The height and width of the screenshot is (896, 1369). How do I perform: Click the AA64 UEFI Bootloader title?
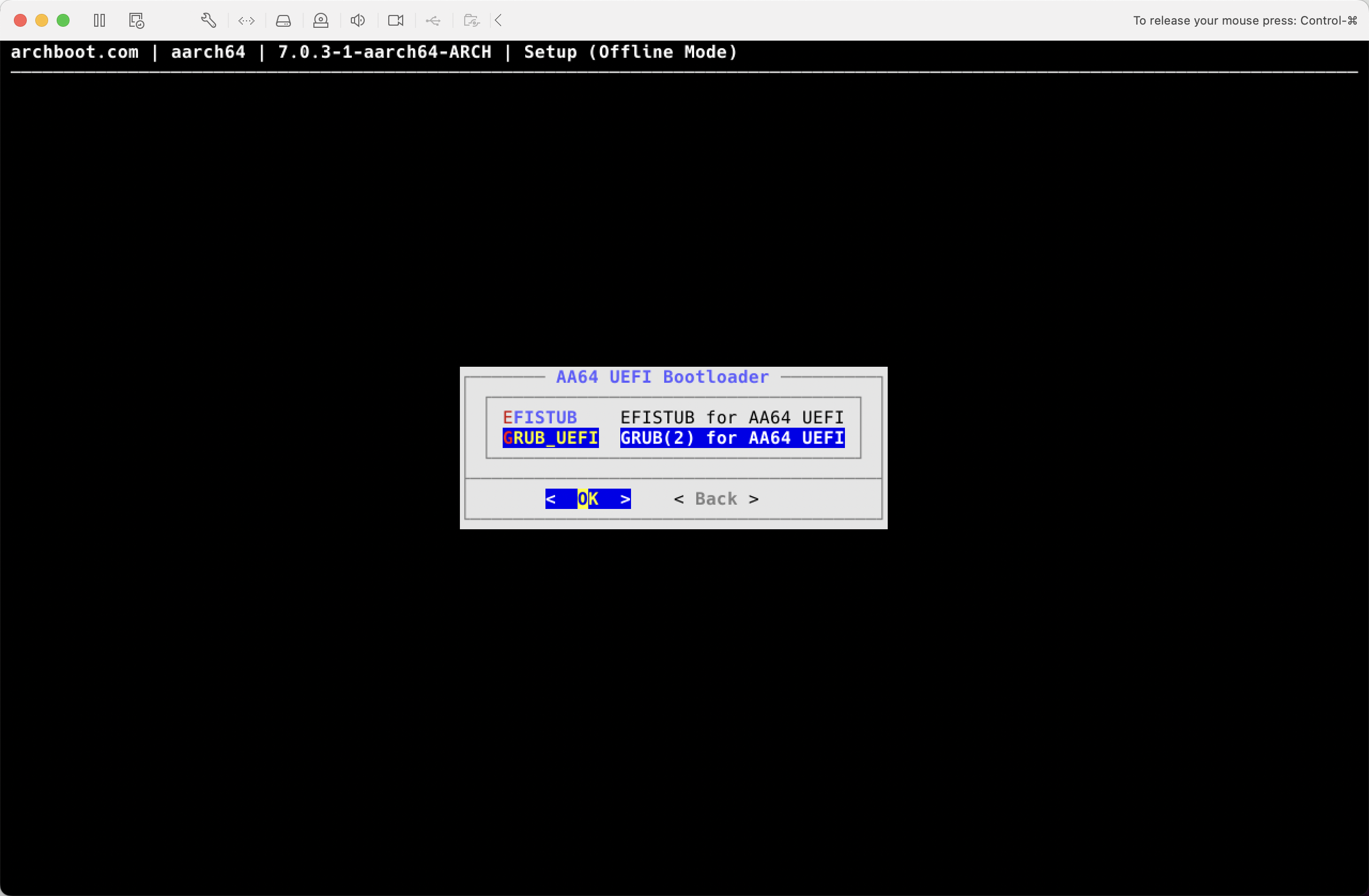(662, 377)
